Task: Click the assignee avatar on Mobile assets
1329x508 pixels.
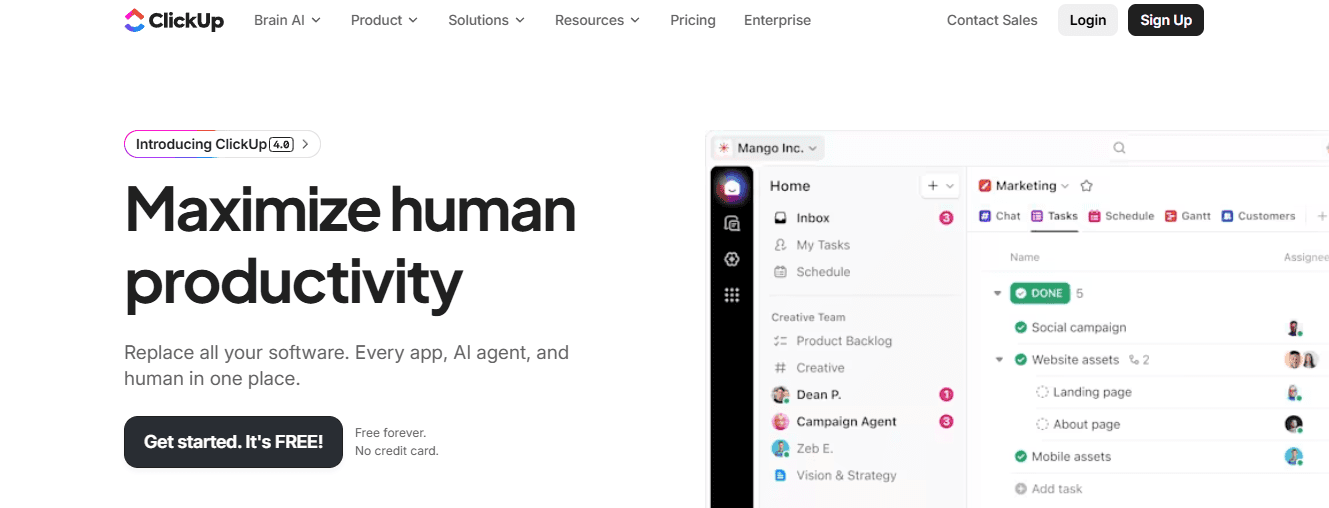Action: pos(1294,457)
